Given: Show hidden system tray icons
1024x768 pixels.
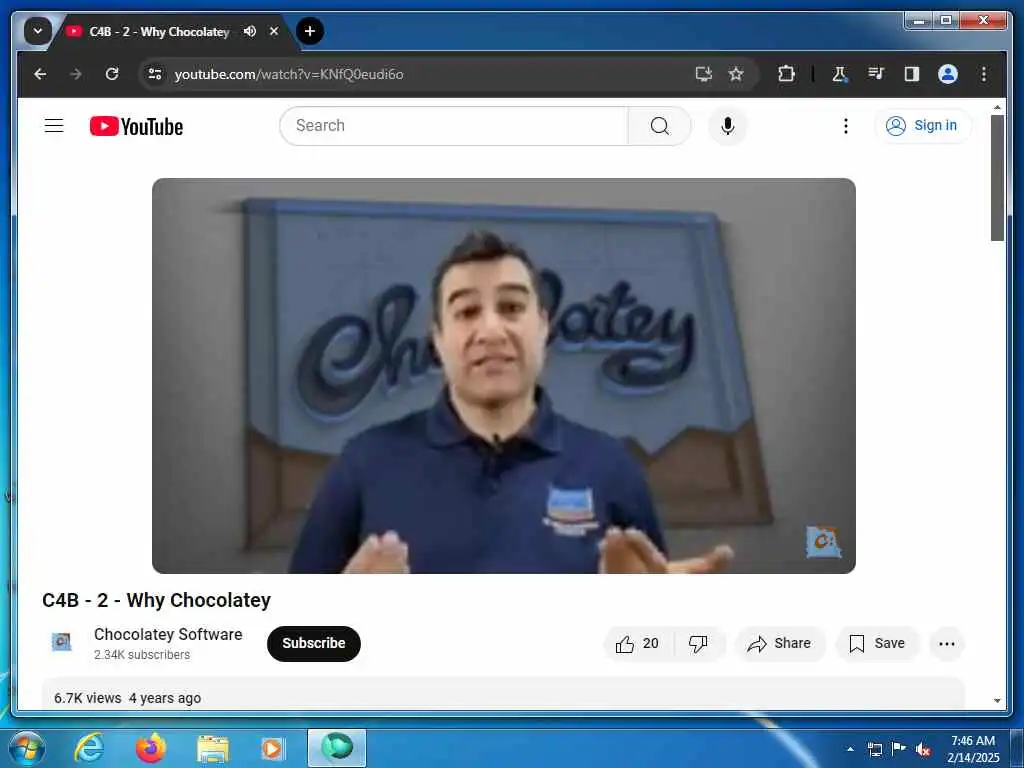Looking at the screenshot, I should [x=850, y=749].
